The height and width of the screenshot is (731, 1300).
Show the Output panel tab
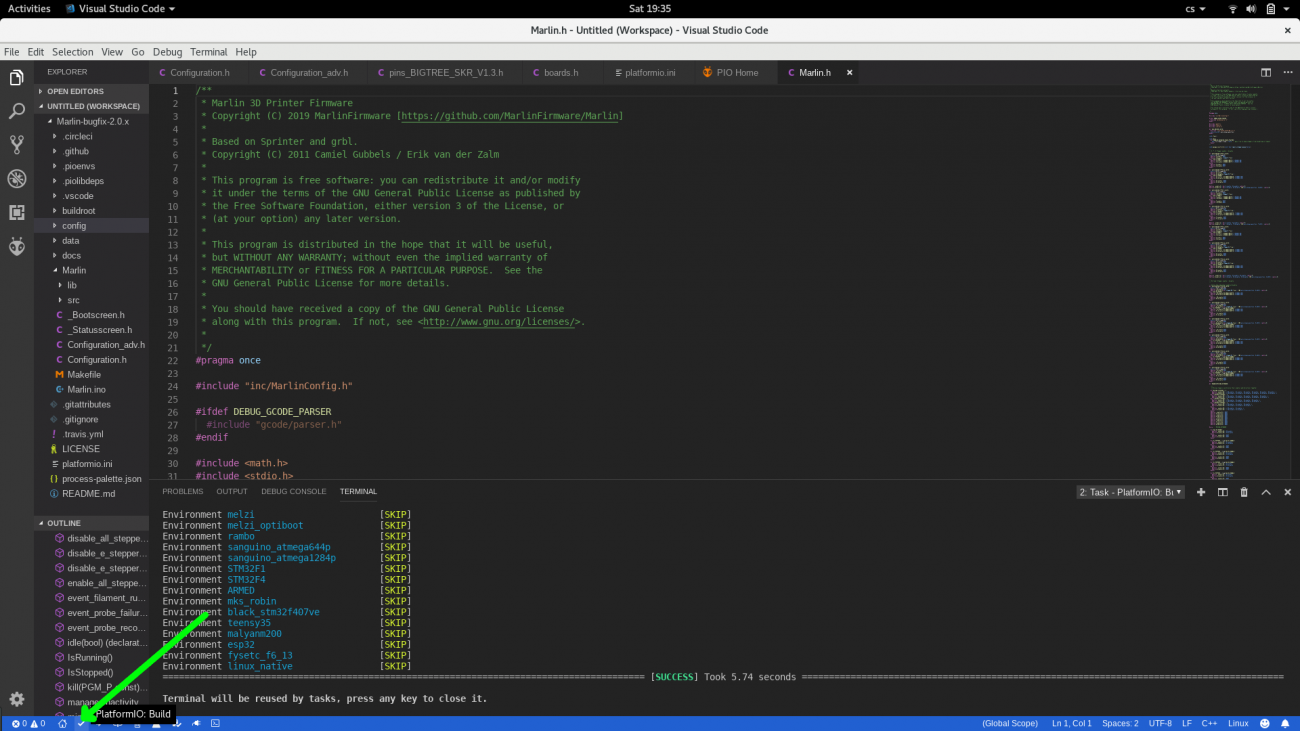pos(232,492)
